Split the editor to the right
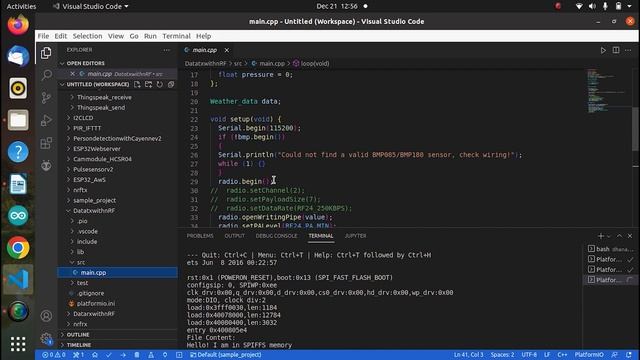Image resolution: width=640 pixels, height=360 pixels. [616, 50]
